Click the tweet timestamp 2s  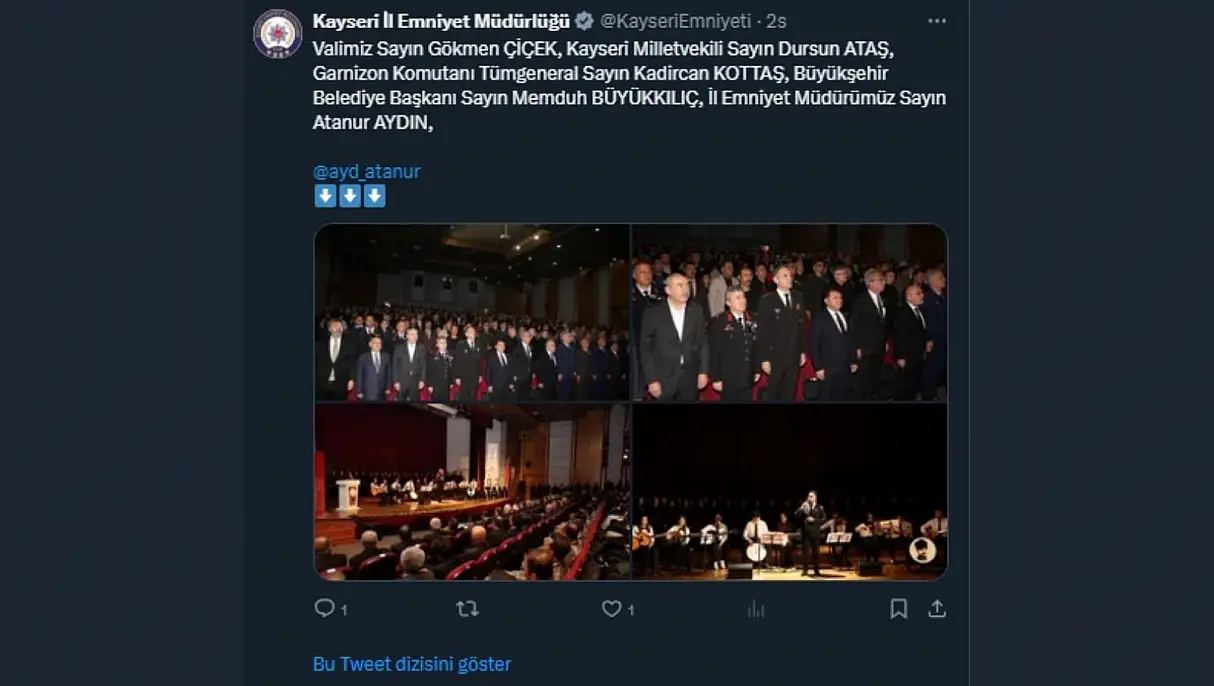tap(776, 21)
